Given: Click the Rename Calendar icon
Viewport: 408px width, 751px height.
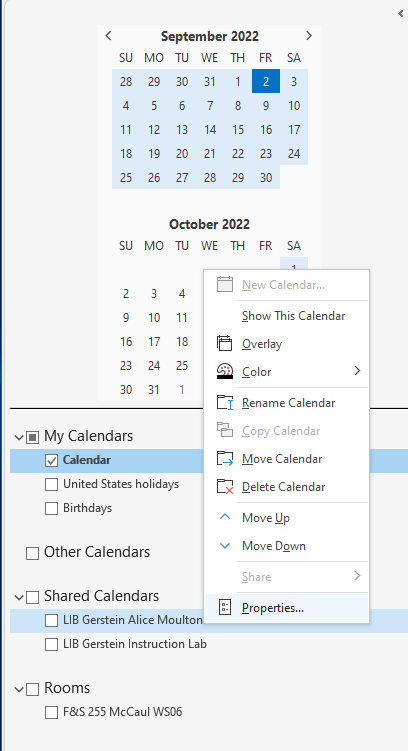Looking at the screenshot, I should point(225,402).
